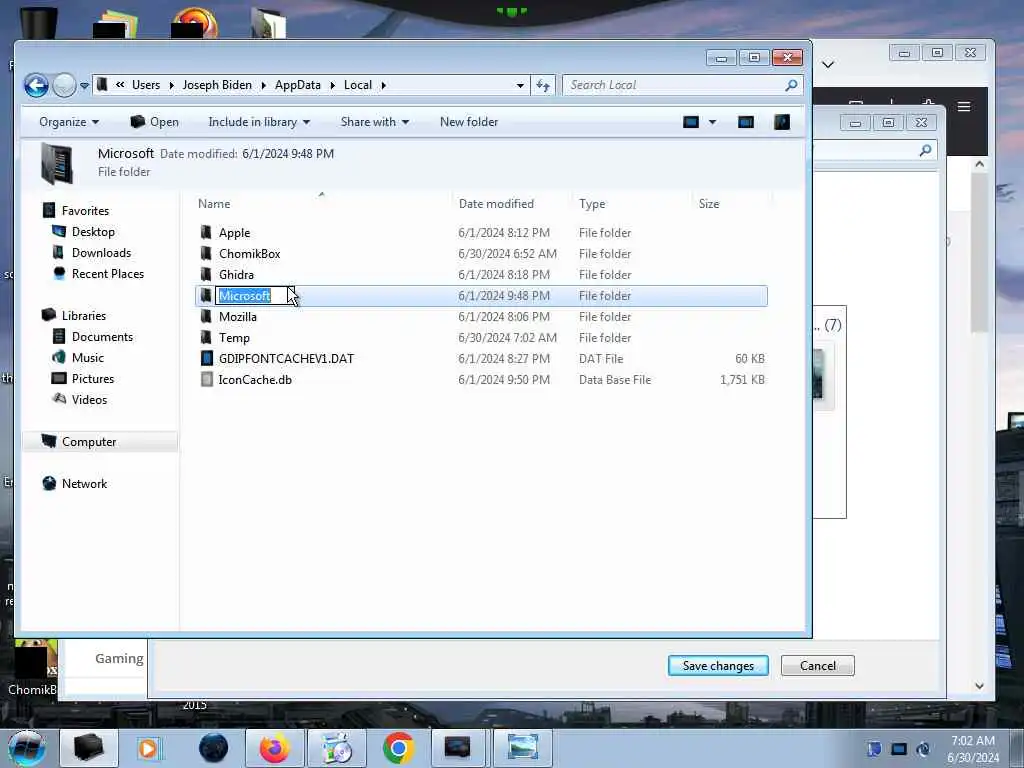1024x768 pixels.
Task: Expand the view options dropdown arrow
Action: 712,122
